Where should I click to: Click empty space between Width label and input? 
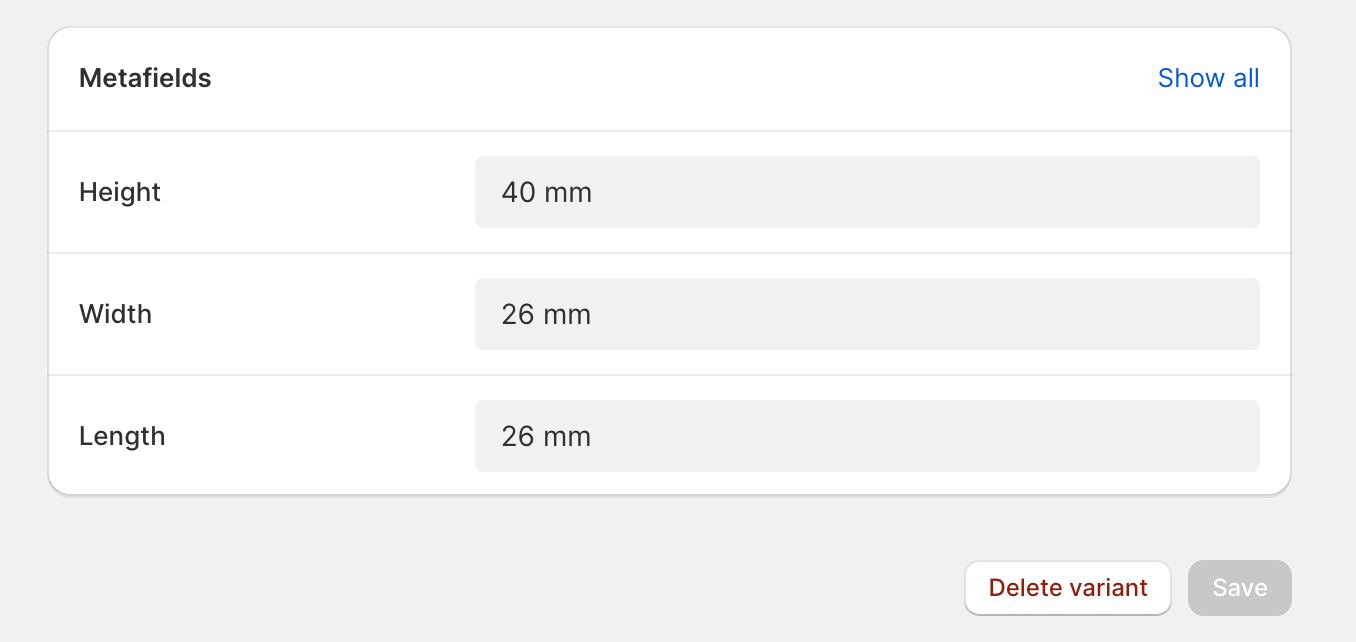tap(320, 314)
